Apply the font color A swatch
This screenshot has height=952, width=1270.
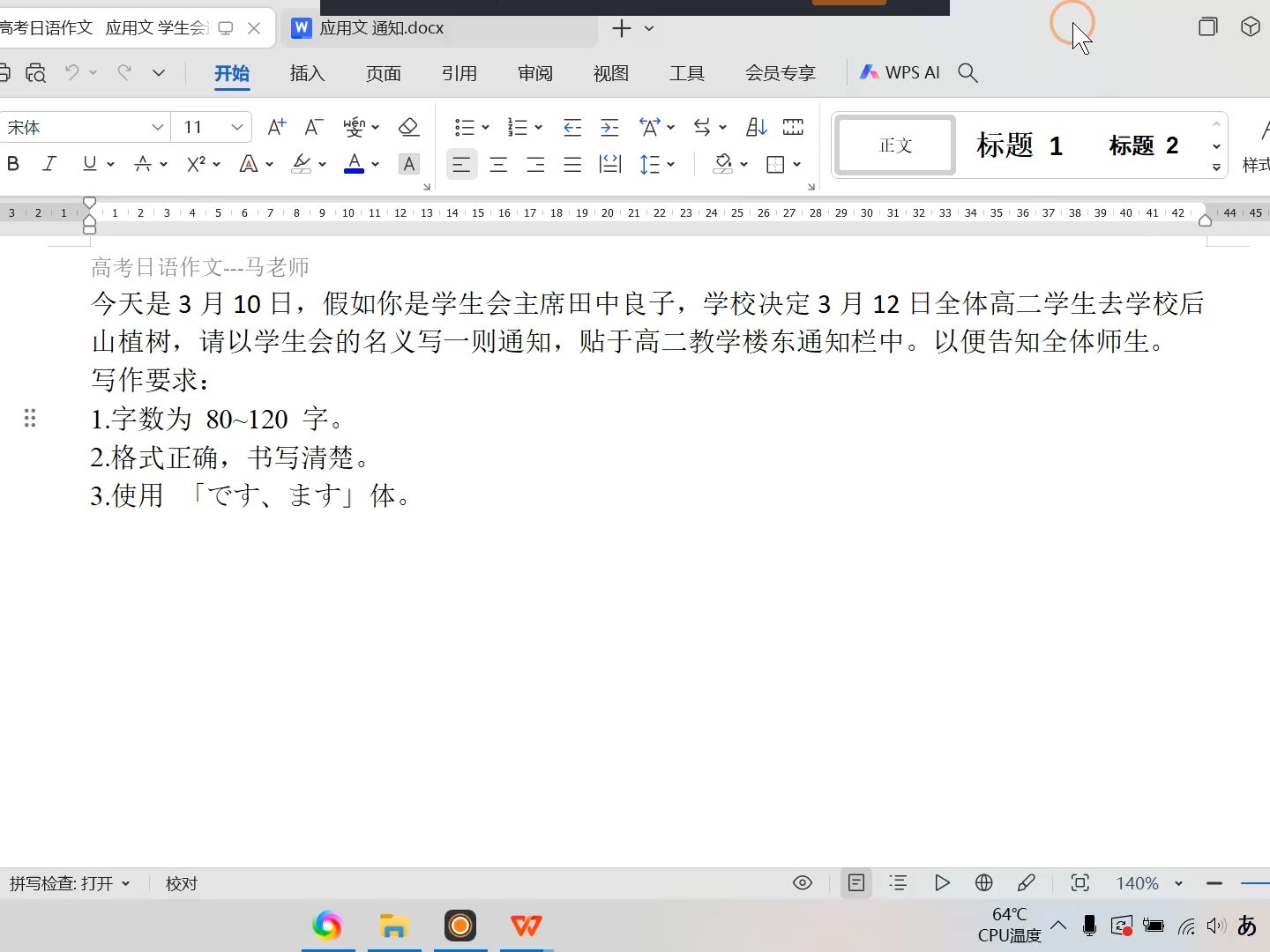354,164
